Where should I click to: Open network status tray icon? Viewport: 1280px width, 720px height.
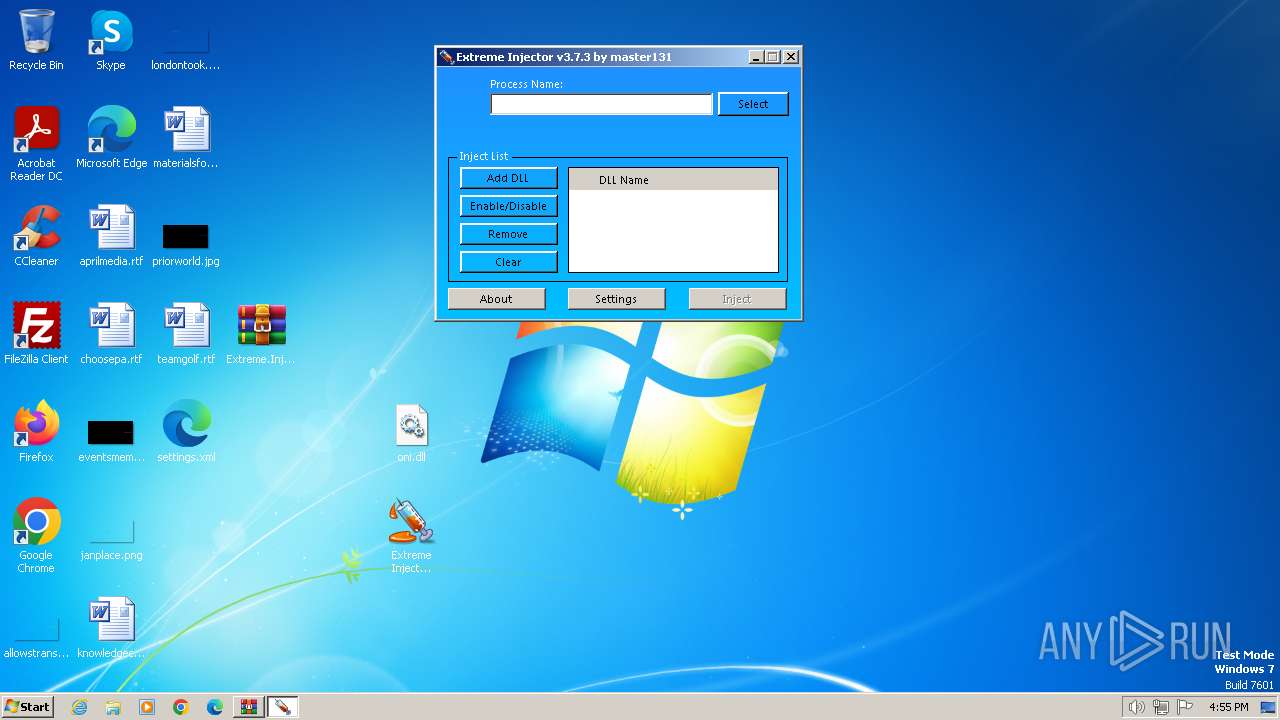pos(1161,707)
